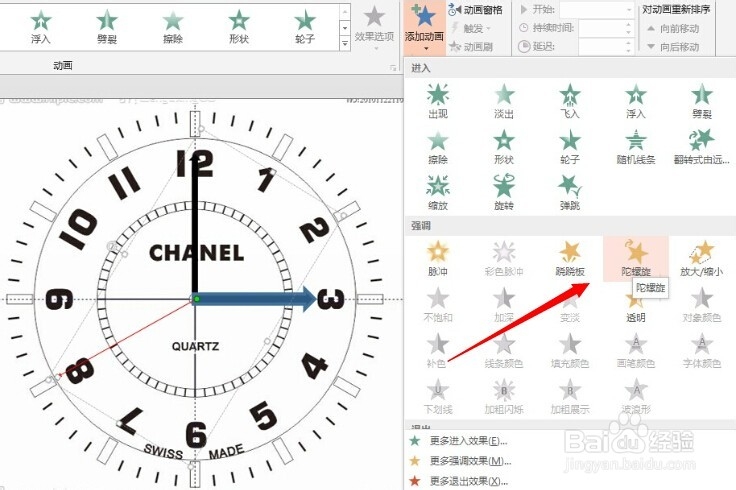736x490 pixels.
Task: Choose the 弹跳 entrance effect
Action: pyautogui.click(x=570, y=193)
